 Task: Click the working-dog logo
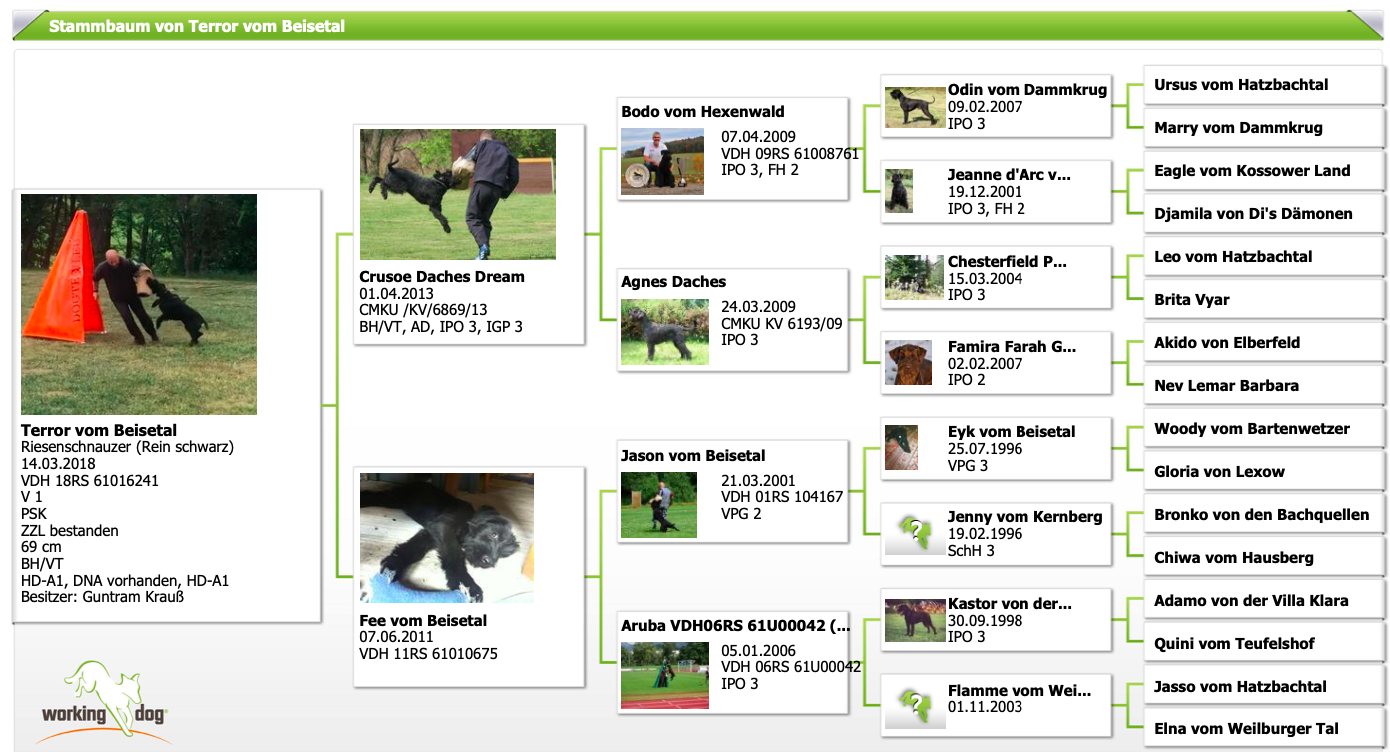tap(105, 700)
